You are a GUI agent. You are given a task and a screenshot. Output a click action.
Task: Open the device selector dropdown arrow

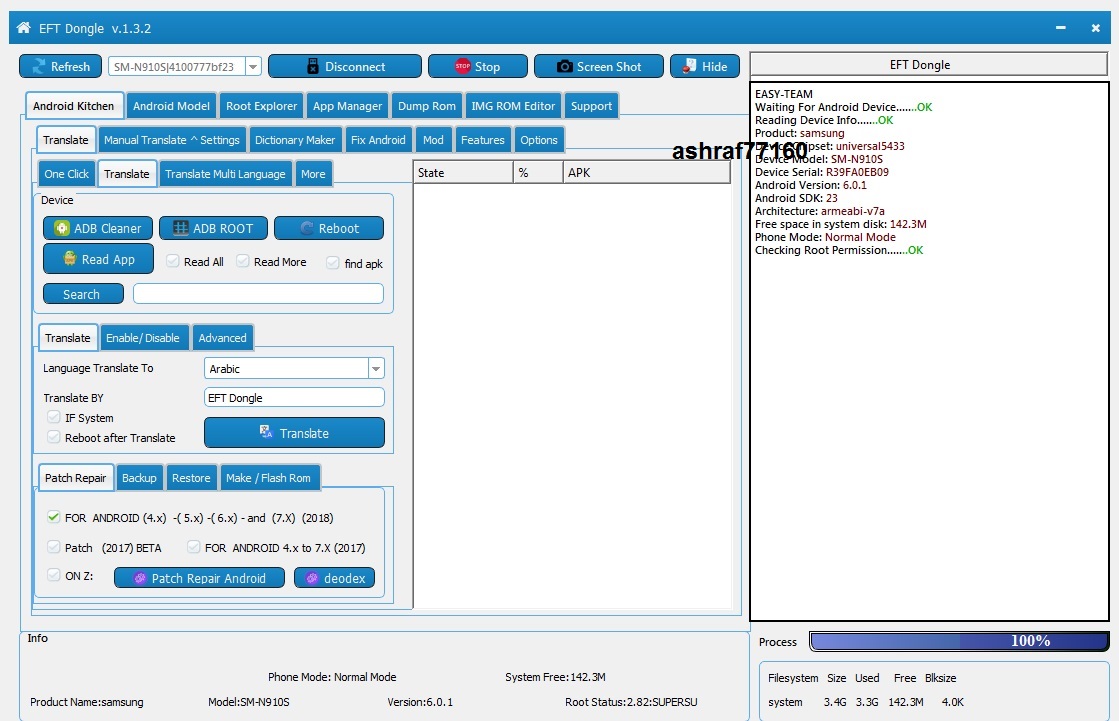253,66
